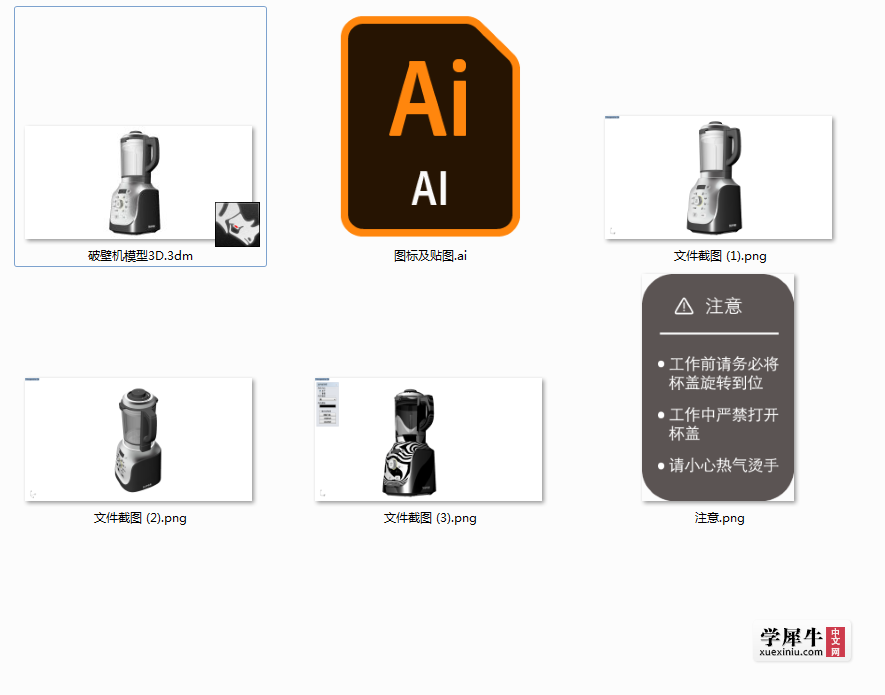
Task: Select the 注意.png warning image thumbnail
Action: click(718, 387)
